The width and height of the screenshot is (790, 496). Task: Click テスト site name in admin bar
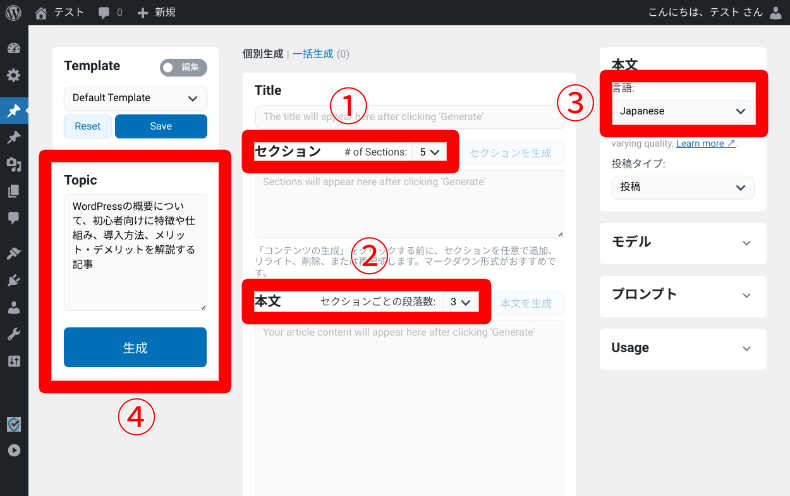[69, 13]
